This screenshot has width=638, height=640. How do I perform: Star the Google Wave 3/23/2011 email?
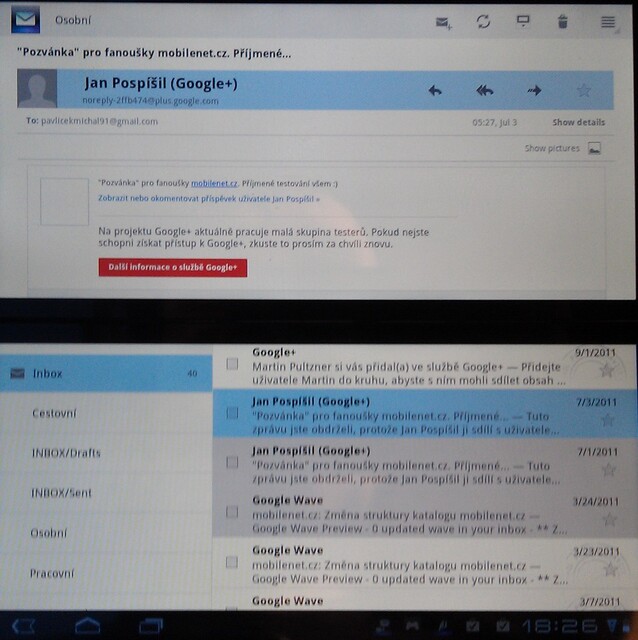click(x=610, y=569)
